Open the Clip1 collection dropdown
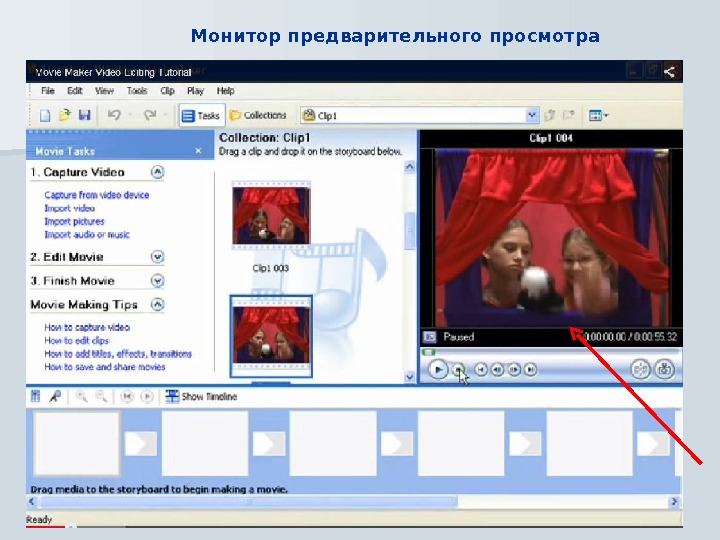The image size is (720, 540). (532, 115)
